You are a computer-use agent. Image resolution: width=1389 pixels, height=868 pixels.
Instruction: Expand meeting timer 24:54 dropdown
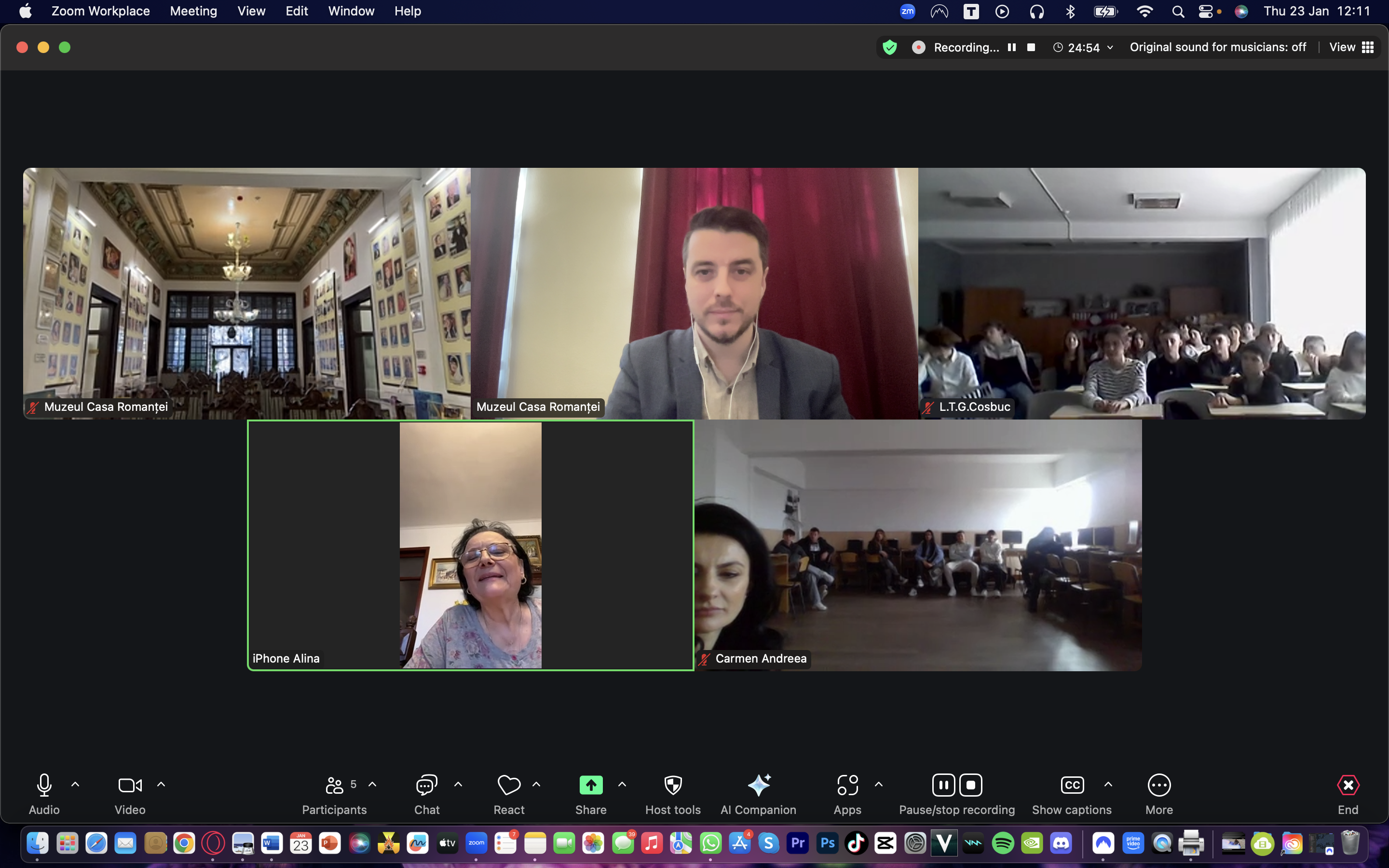point(1110,48)
